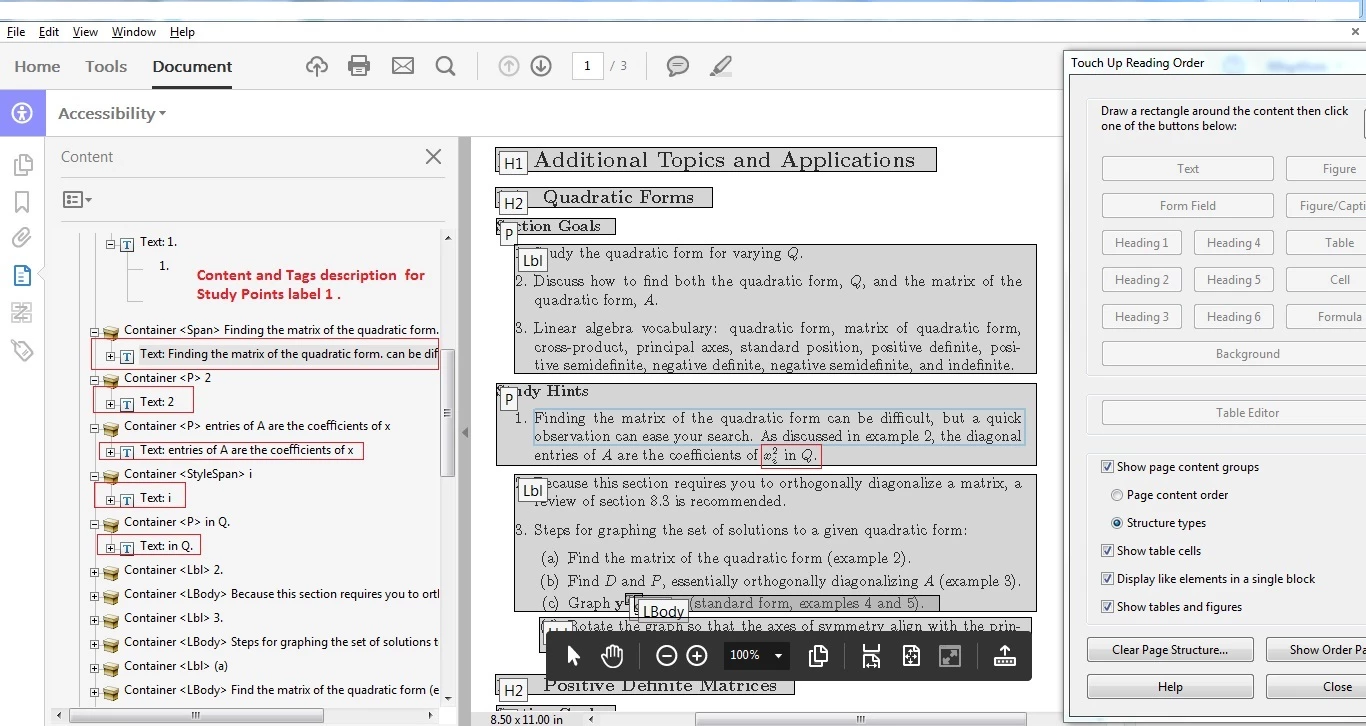Viewport: 1366px width, 726px height.
Task: Select the highlighter pen tool
Action: tap(720, 66)
